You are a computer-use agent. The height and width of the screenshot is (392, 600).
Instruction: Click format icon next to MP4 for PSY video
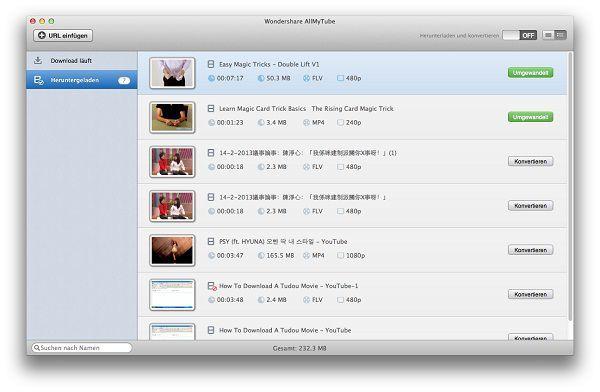[x=306, y=255]
